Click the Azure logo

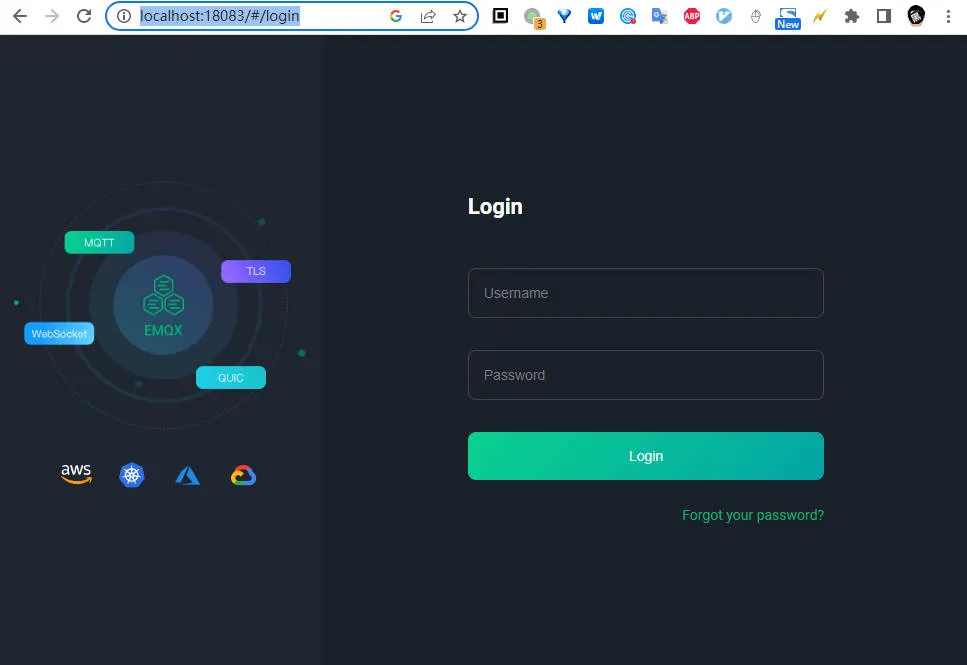(x=187, y=475)
